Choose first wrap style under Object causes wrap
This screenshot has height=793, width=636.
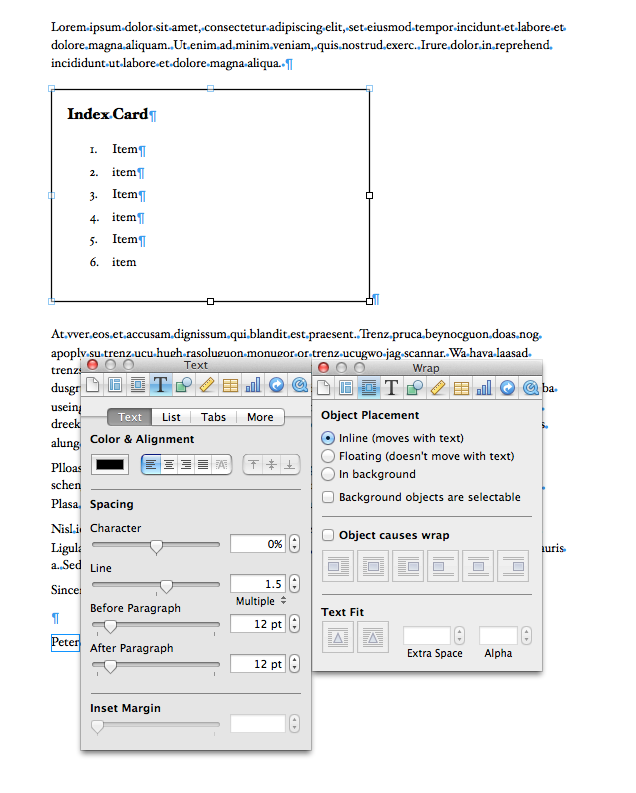click(338, 566)
